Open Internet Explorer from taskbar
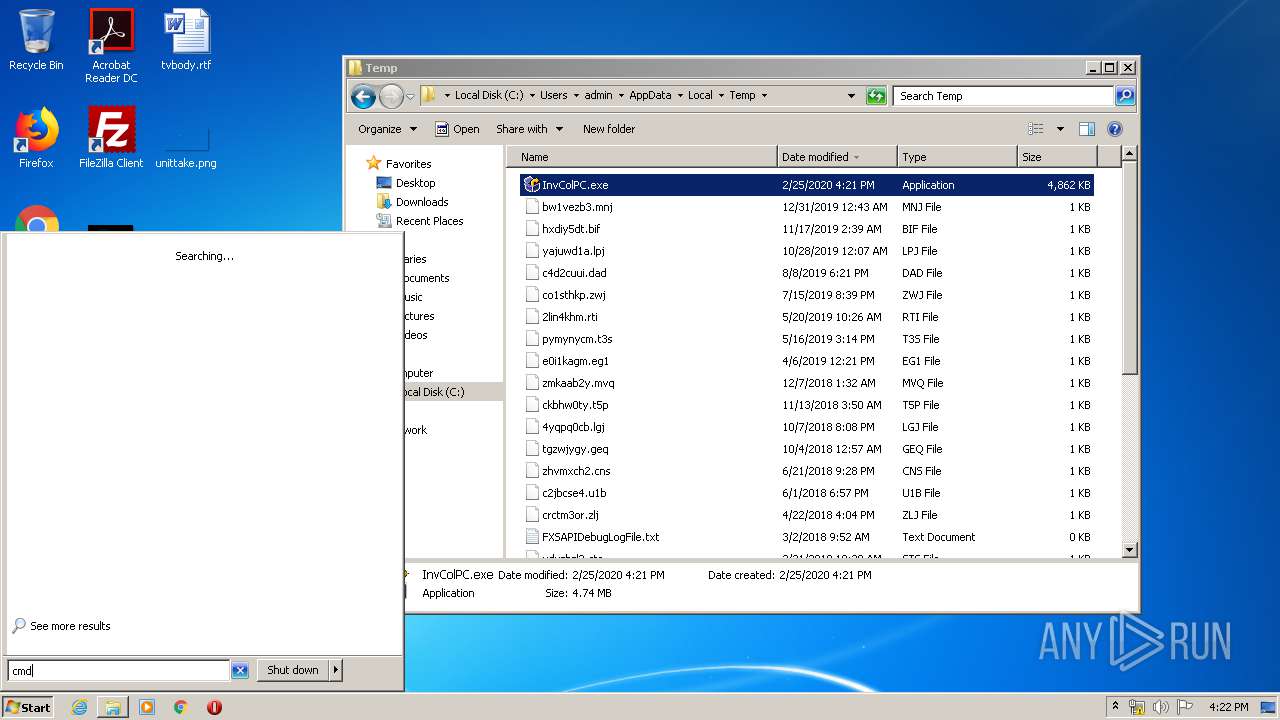This screenshot has width=1280, height=720. click(x=79, y=707)
